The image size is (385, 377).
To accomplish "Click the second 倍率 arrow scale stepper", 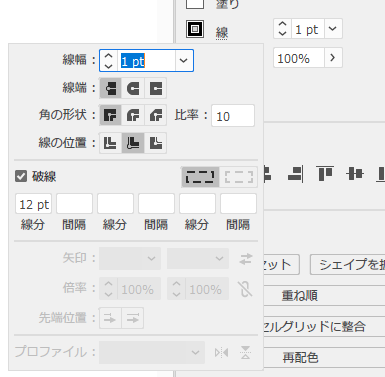I will coord(177,289).
